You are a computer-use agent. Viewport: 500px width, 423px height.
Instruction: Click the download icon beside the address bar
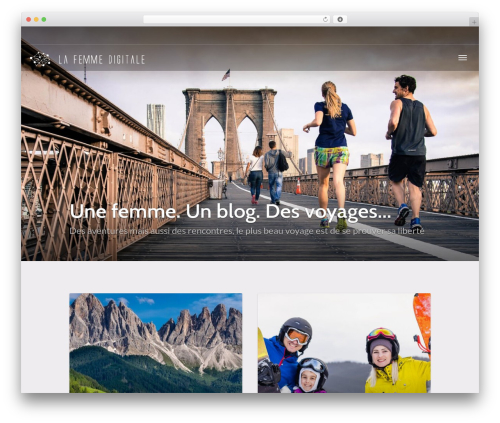coord(340,19)
